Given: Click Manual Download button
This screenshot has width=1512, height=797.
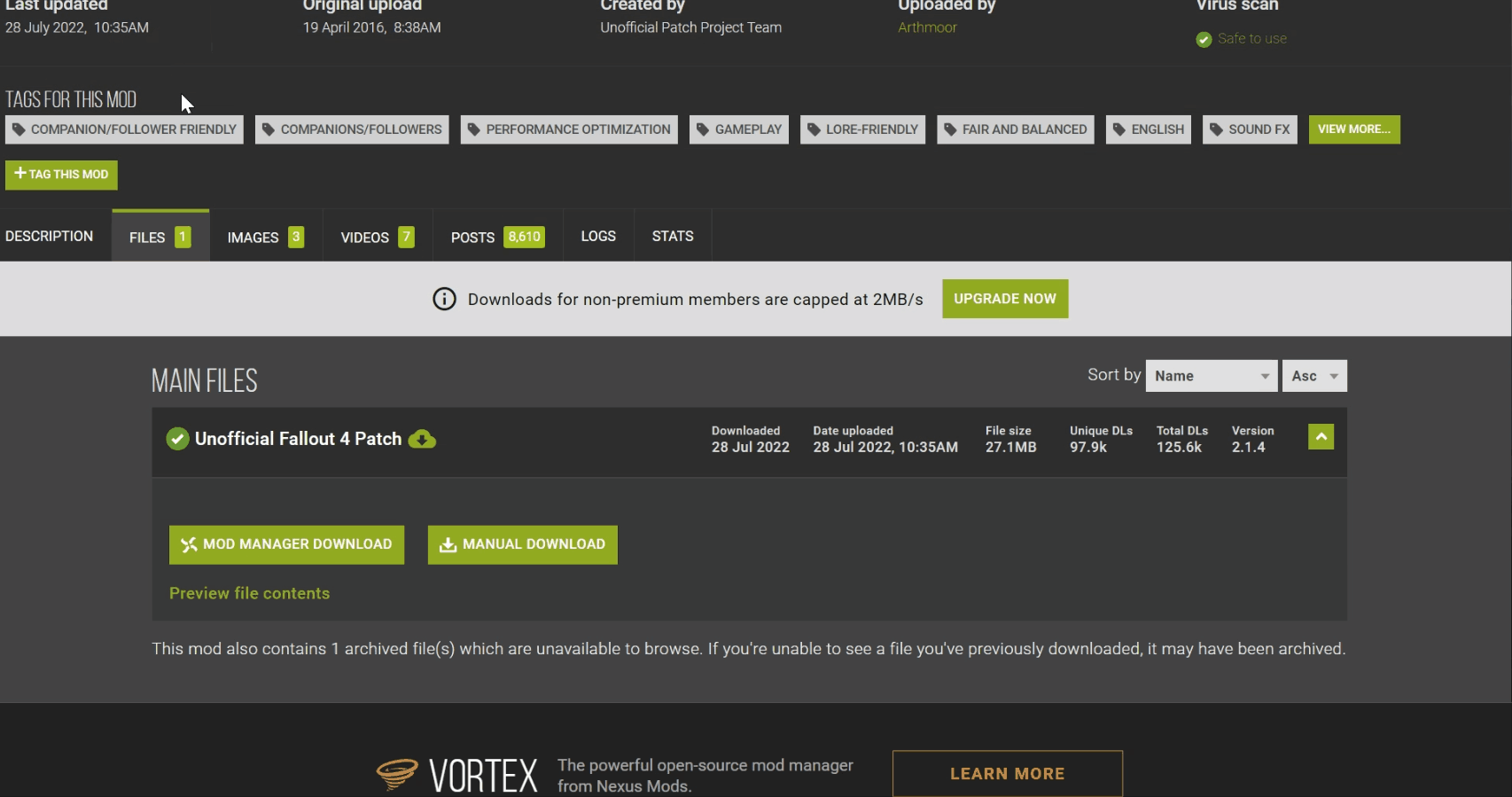Looking at the screenshot, I should point(523,544).
